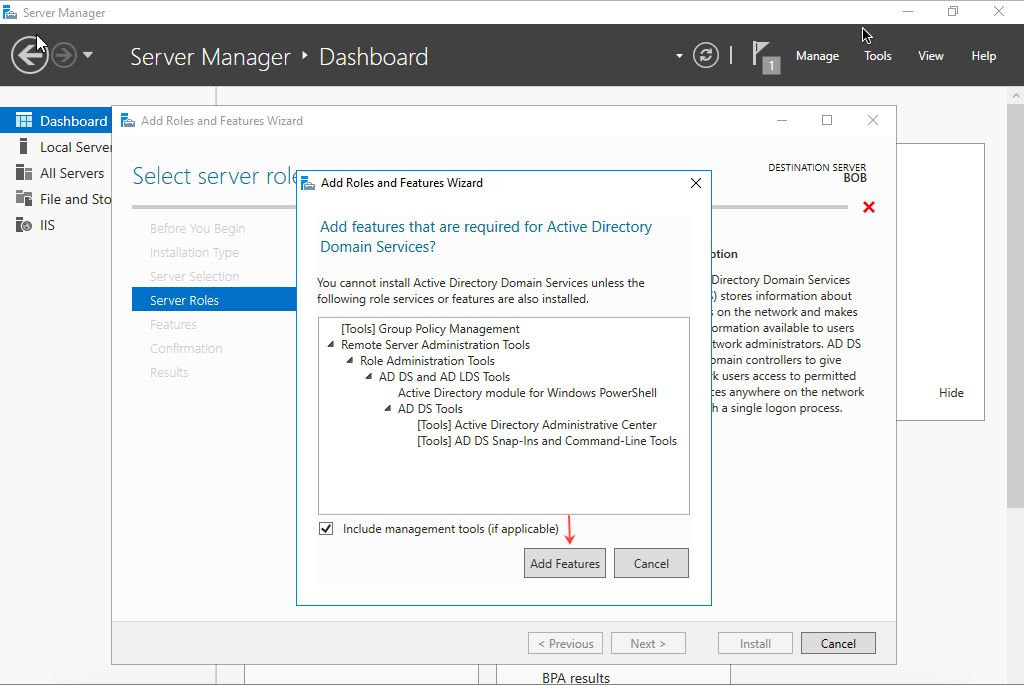Go to Installation Type wizard step
Screen dimensions: 1024x685
tap(194, 253)
